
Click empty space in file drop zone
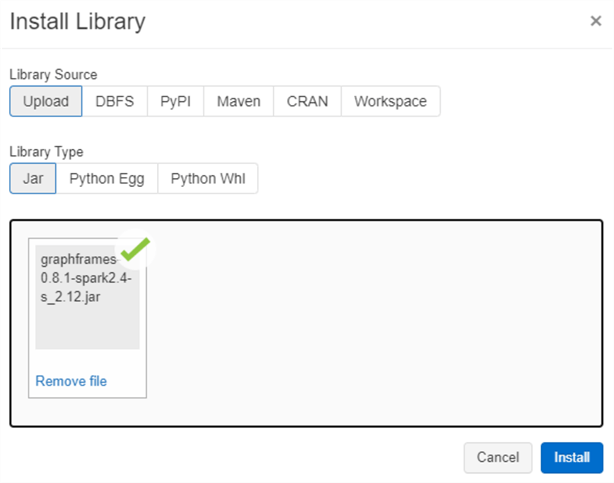(380, 320)
